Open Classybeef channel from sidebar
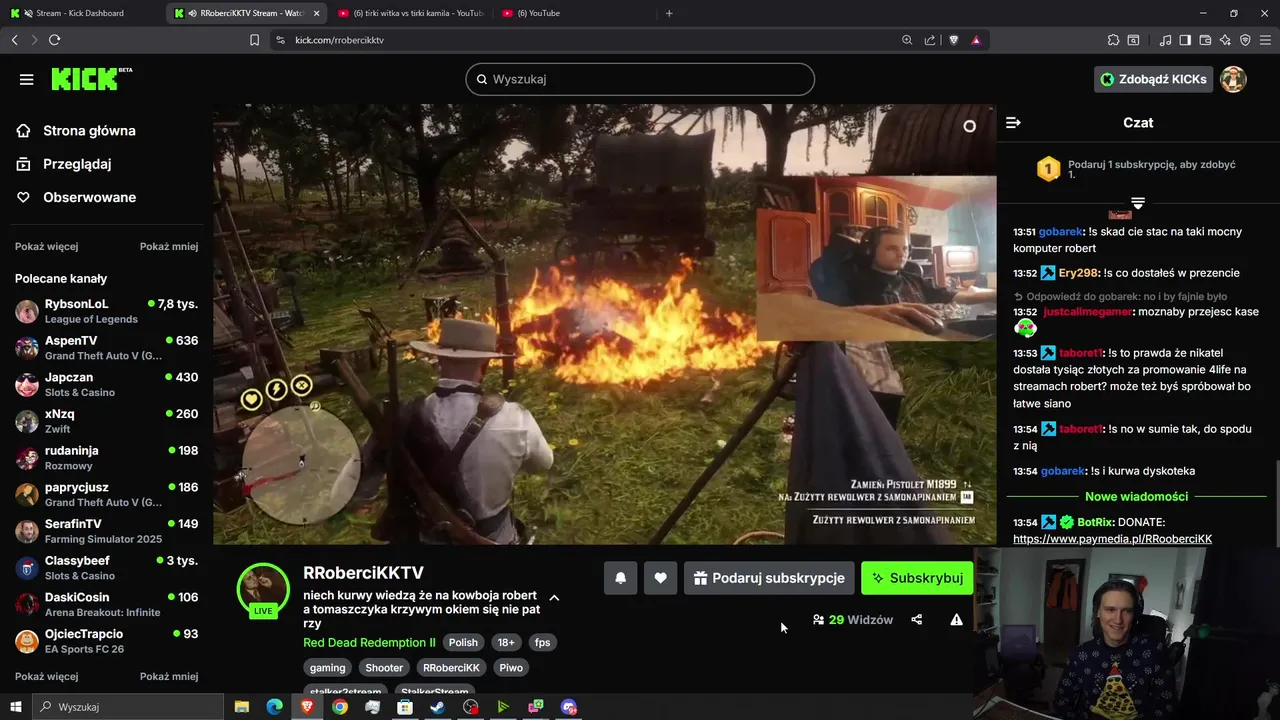This screenshot has width=1280, height=720. point(106,568)
